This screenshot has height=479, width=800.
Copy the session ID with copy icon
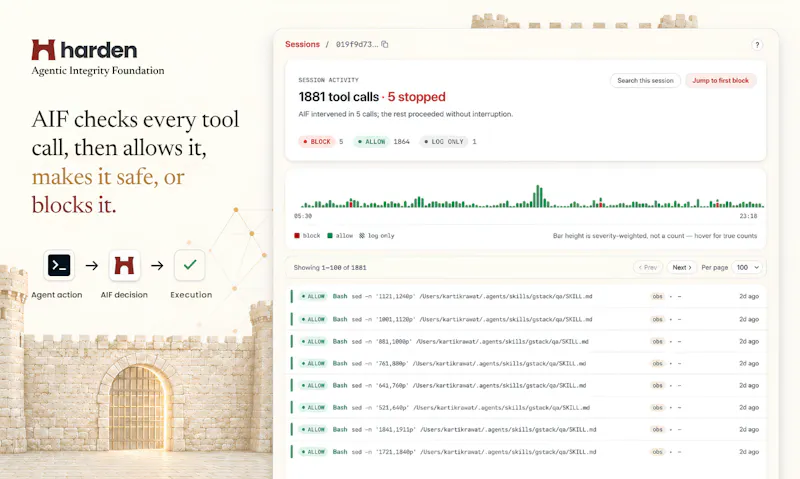pos(385,44)
